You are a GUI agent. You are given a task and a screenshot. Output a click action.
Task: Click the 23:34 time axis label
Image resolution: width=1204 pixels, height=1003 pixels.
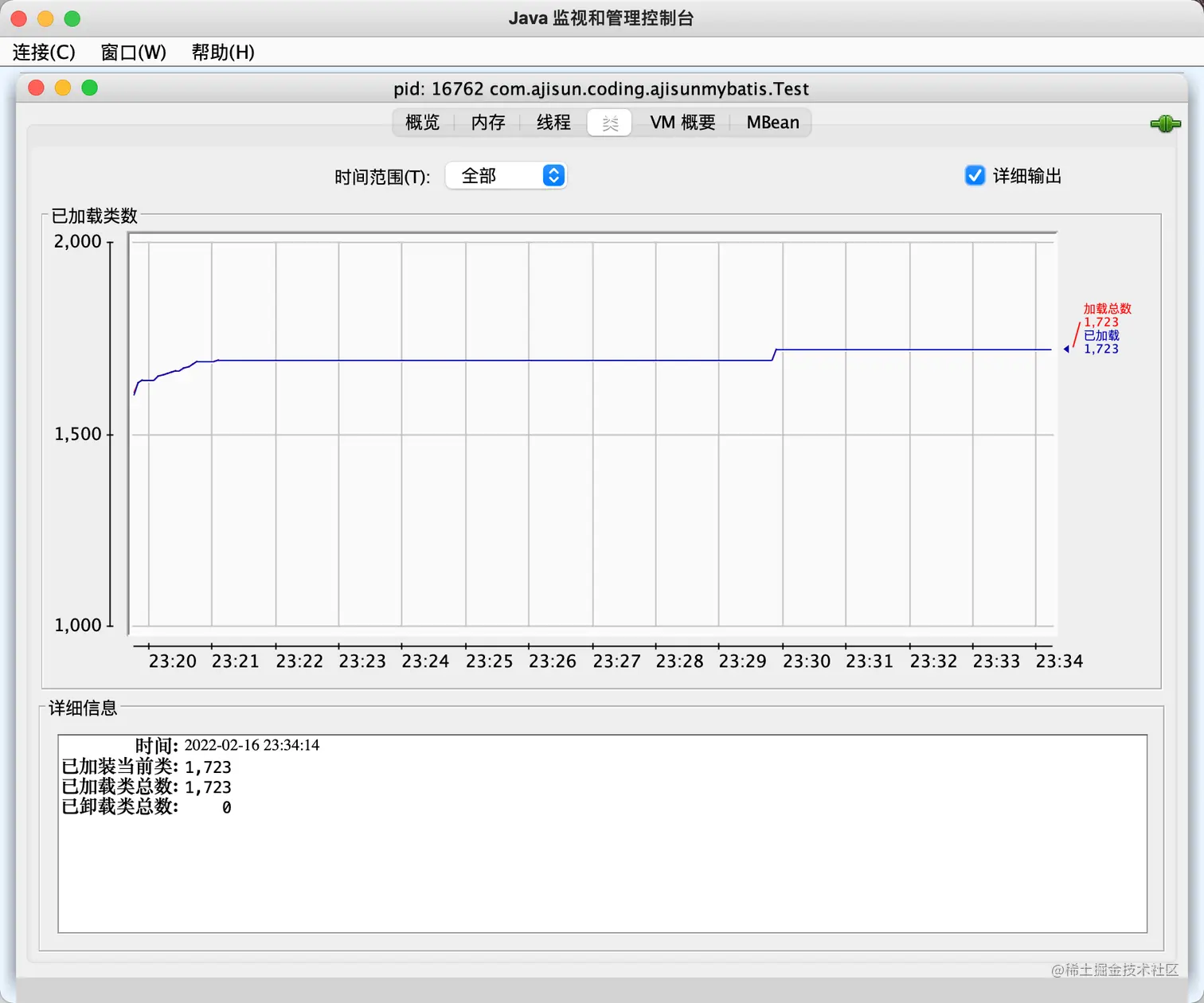1059,662
